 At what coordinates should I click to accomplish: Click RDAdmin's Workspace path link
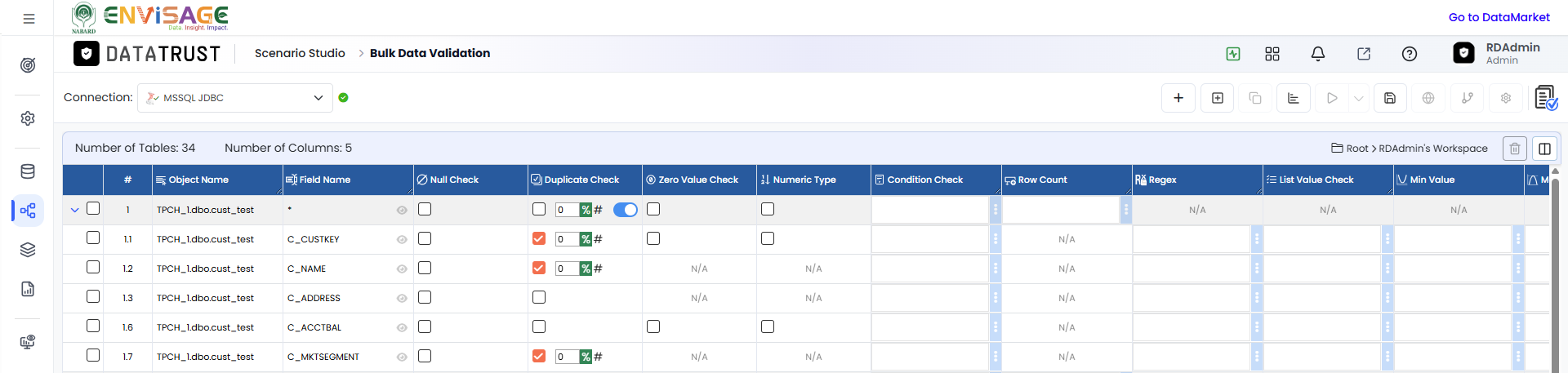(x=1433, y=149)
